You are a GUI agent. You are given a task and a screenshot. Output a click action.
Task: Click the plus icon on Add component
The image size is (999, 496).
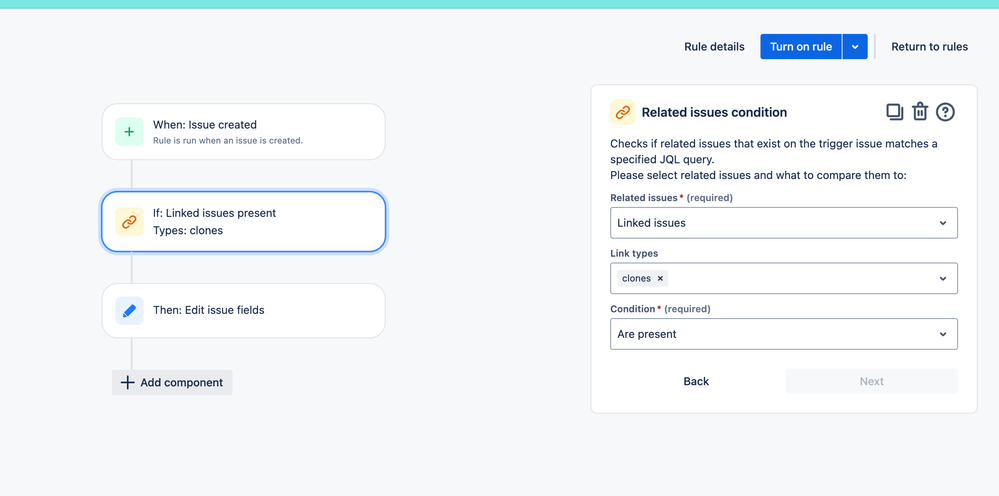pyautogui.click(x=127, y=383)
